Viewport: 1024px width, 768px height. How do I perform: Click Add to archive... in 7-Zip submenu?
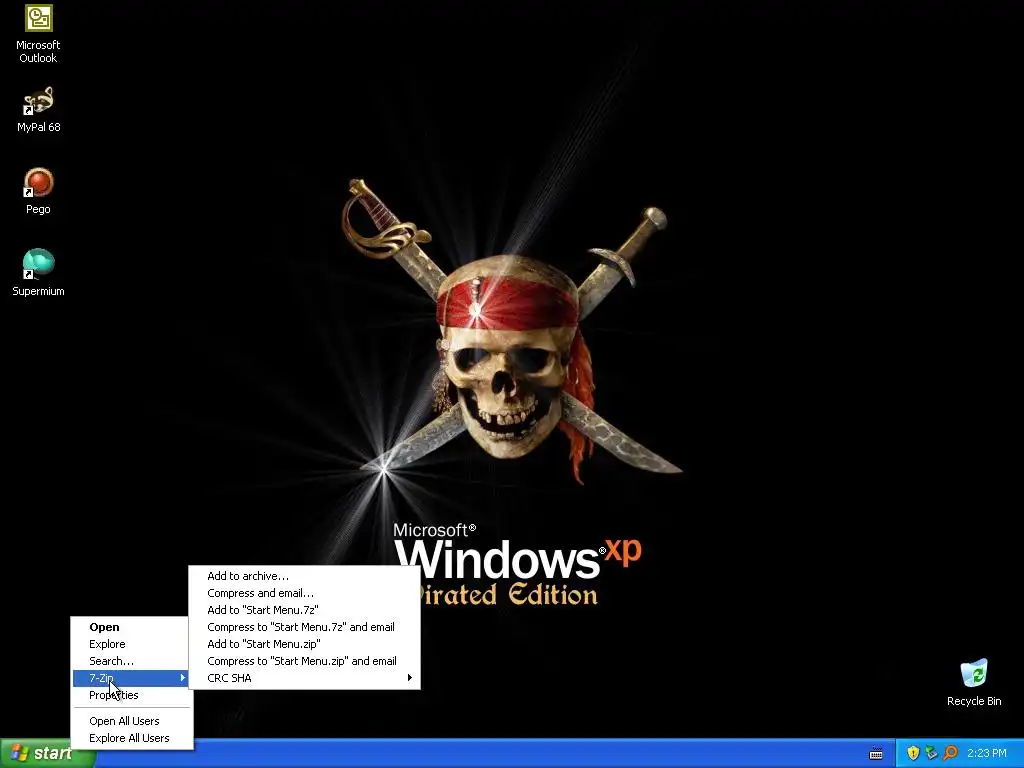coord(304,576)
